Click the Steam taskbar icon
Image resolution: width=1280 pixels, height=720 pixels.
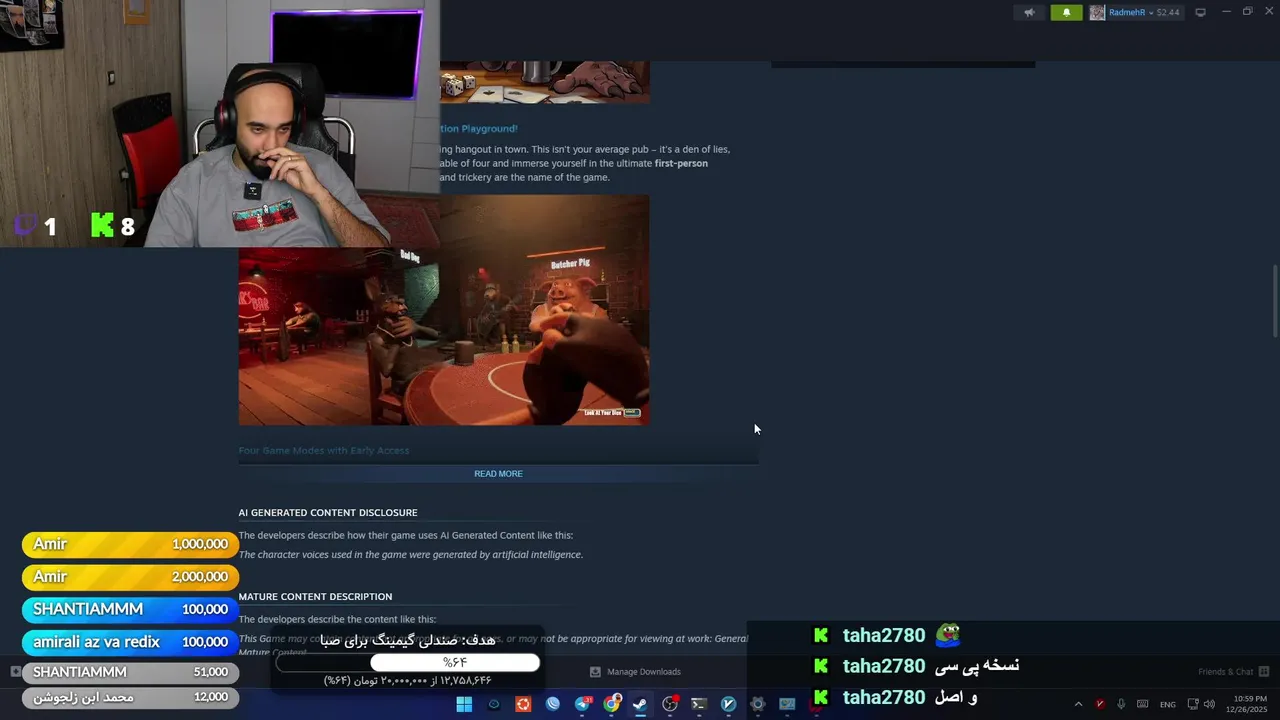pos(640,704)
